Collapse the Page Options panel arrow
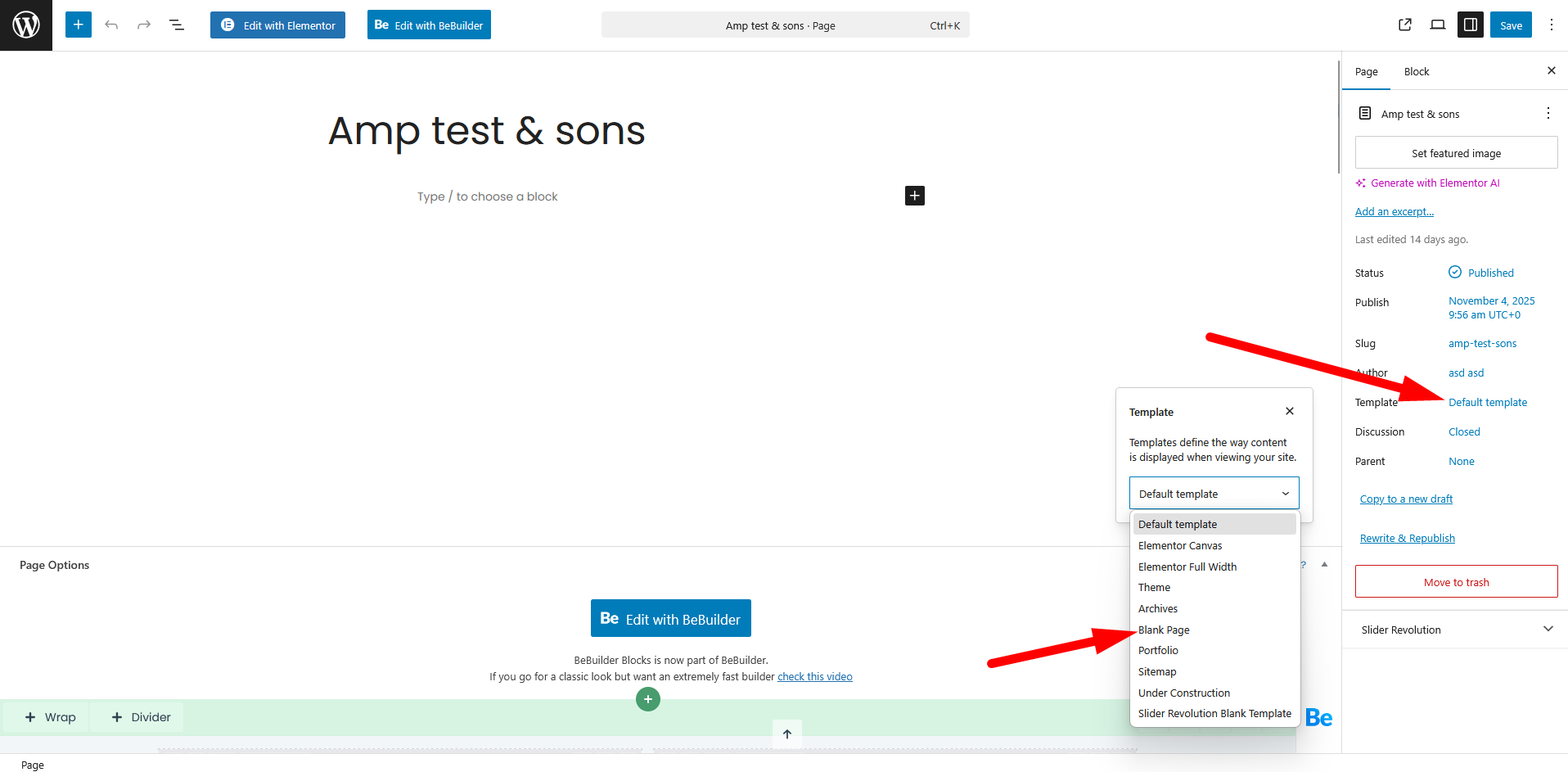This screenshot has width=1568, height=772. pyautogui.click(x=1324, y=565)
